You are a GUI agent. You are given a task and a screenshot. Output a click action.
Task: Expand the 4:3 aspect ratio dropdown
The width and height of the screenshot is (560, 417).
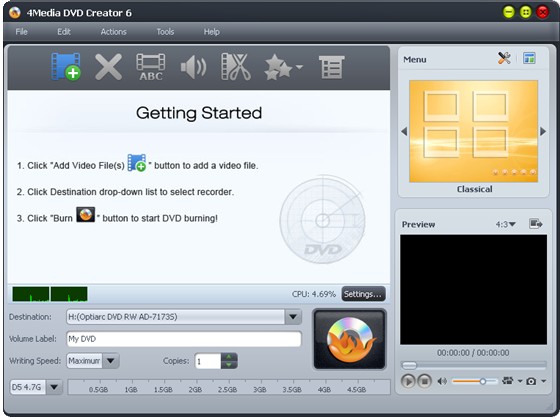[x=505, y=225]
